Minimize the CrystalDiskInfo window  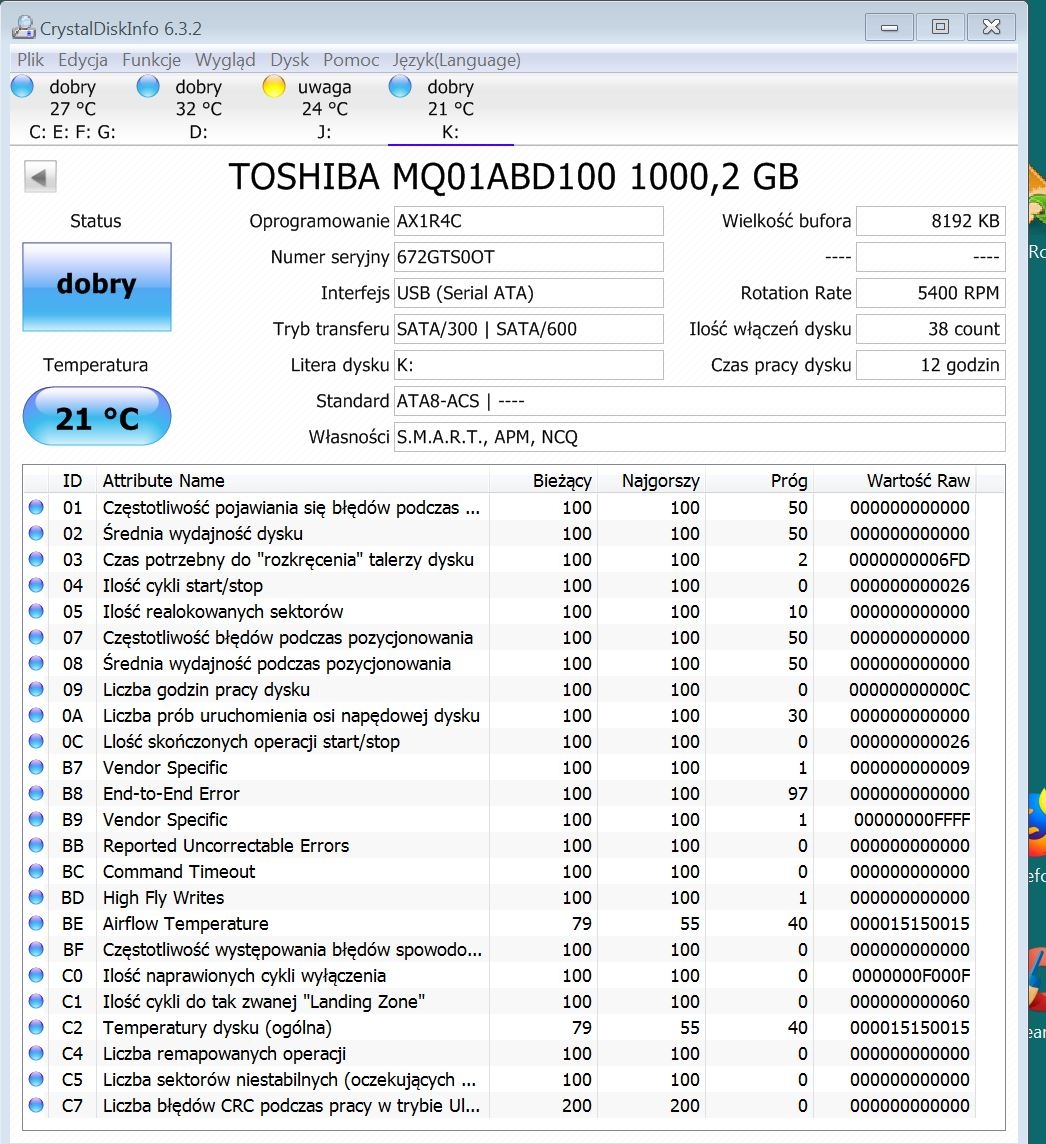pos(889,27)
